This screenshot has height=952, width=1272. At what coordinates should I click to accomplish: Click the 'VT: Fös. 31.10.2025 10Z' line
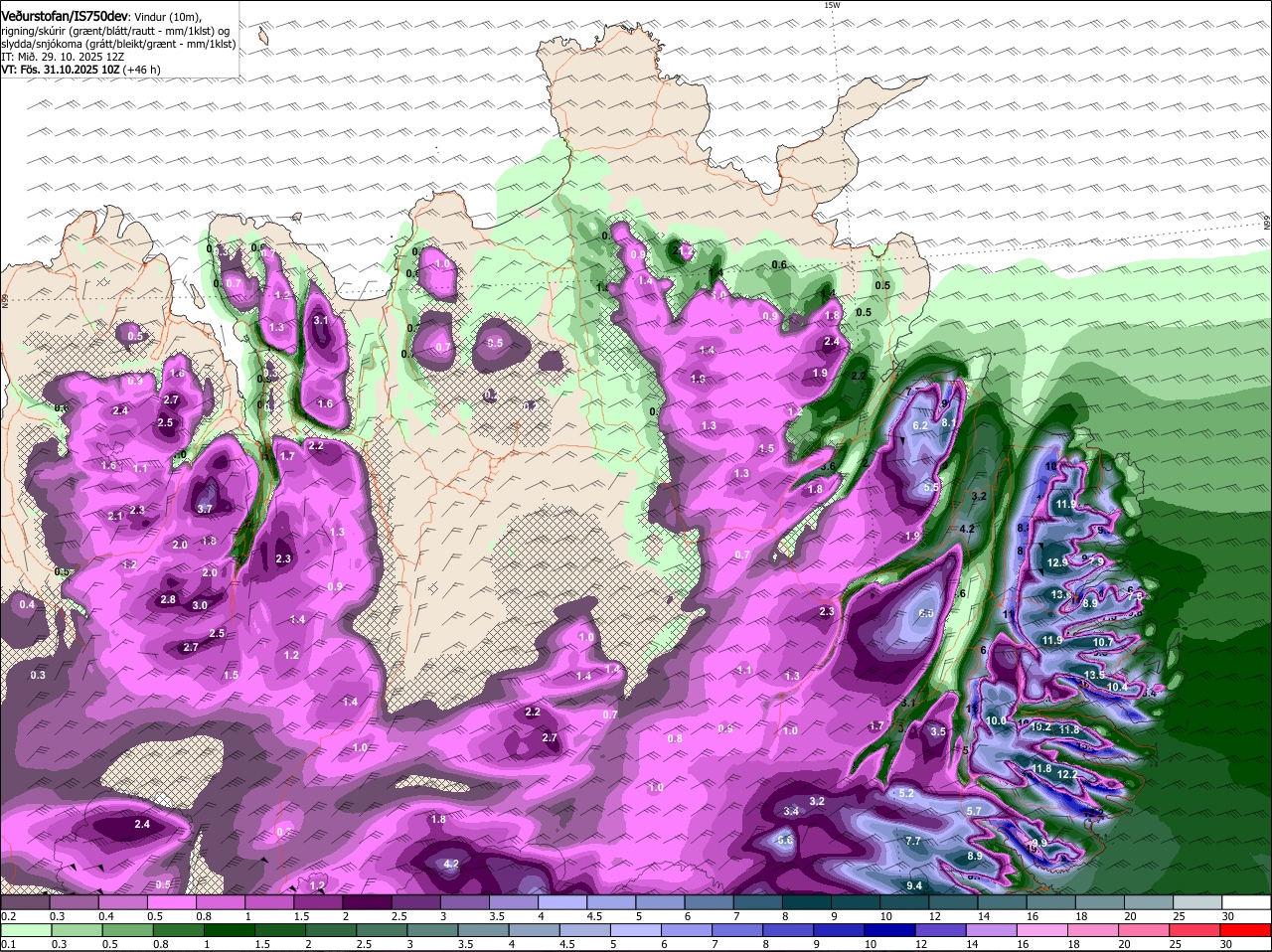[59, 70]
